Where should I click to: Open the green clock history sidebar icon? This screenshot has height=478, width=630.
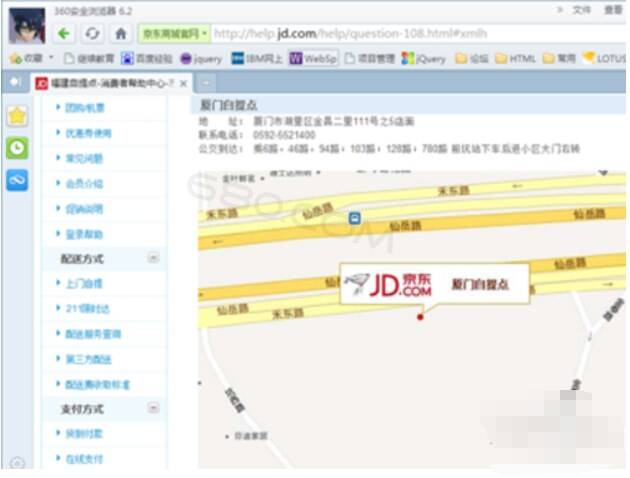[x=17, y=148]
